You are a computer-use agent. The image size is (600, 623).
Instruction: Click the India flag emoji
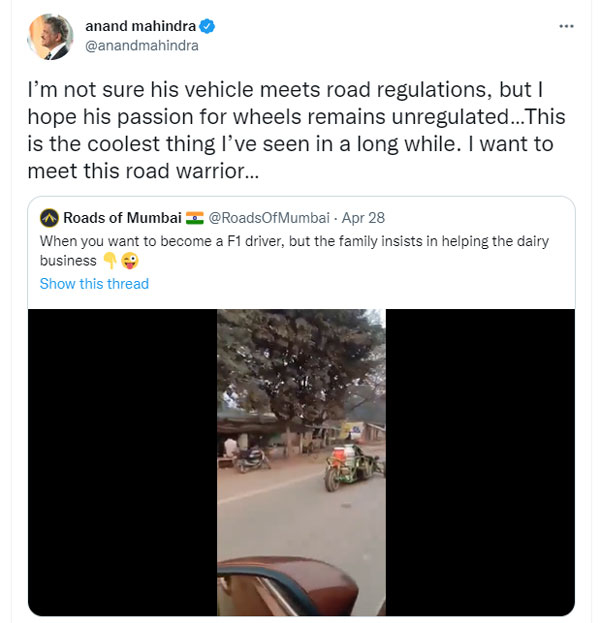(195, 218)
